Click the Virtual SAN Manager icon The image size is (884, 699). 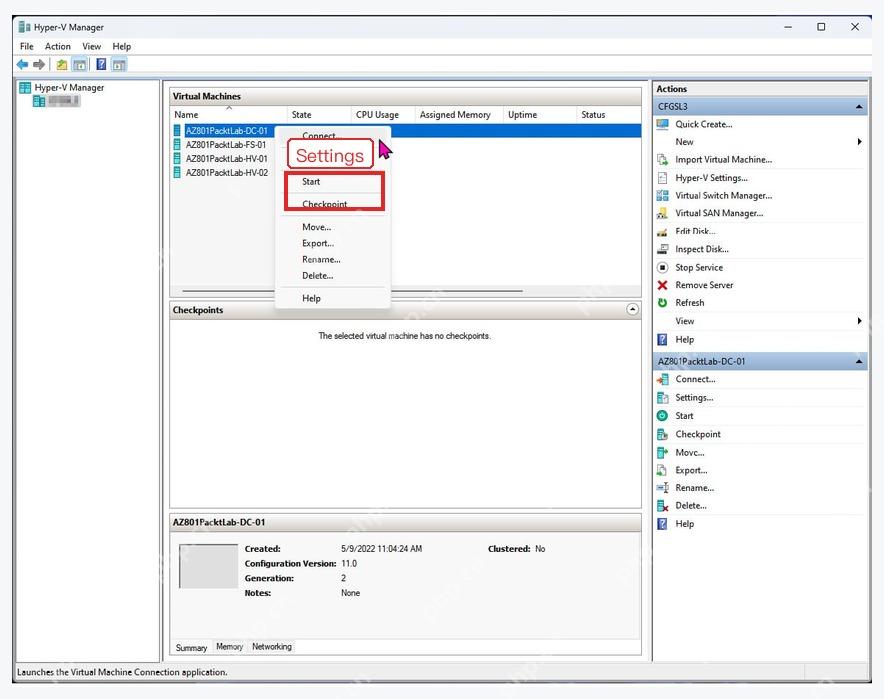663,214
